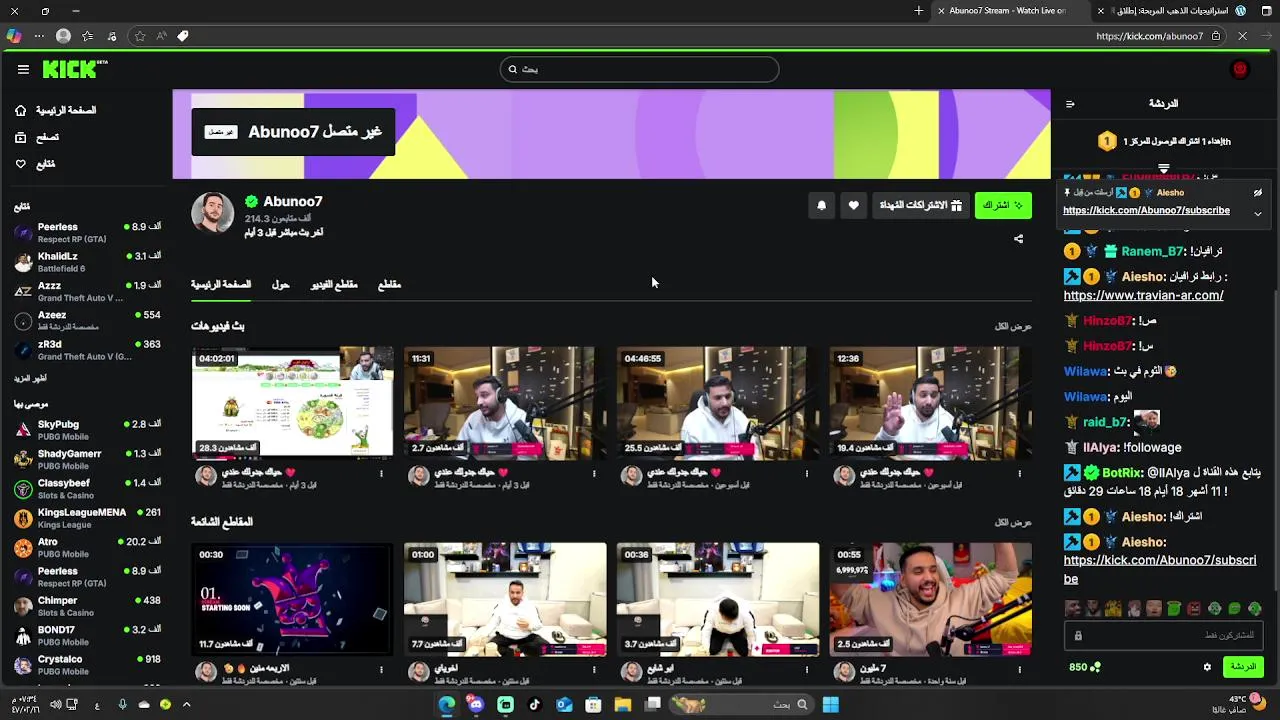Open Classybeef recommended channel
Screen dimensions: 1280x720
[x=87, y=489]
